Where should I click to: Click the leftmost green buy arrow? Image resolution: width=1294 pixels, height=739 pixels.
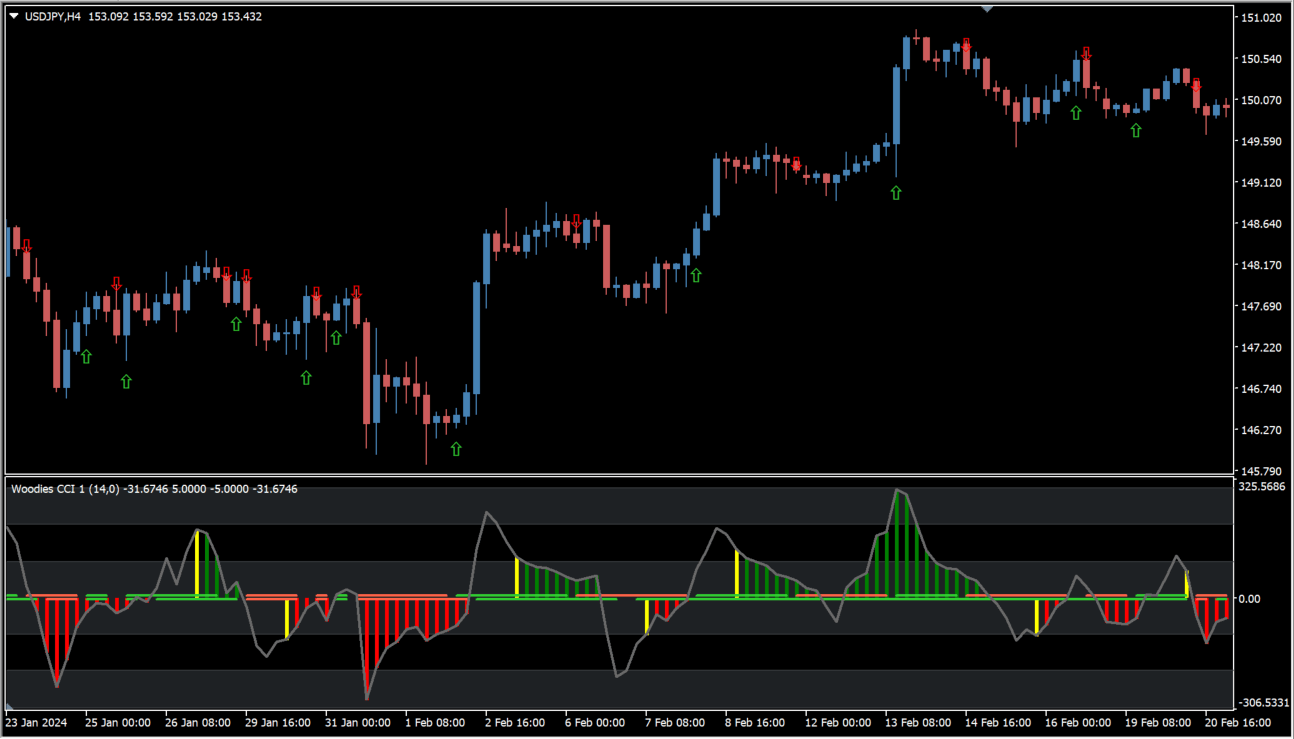point(86,356)
